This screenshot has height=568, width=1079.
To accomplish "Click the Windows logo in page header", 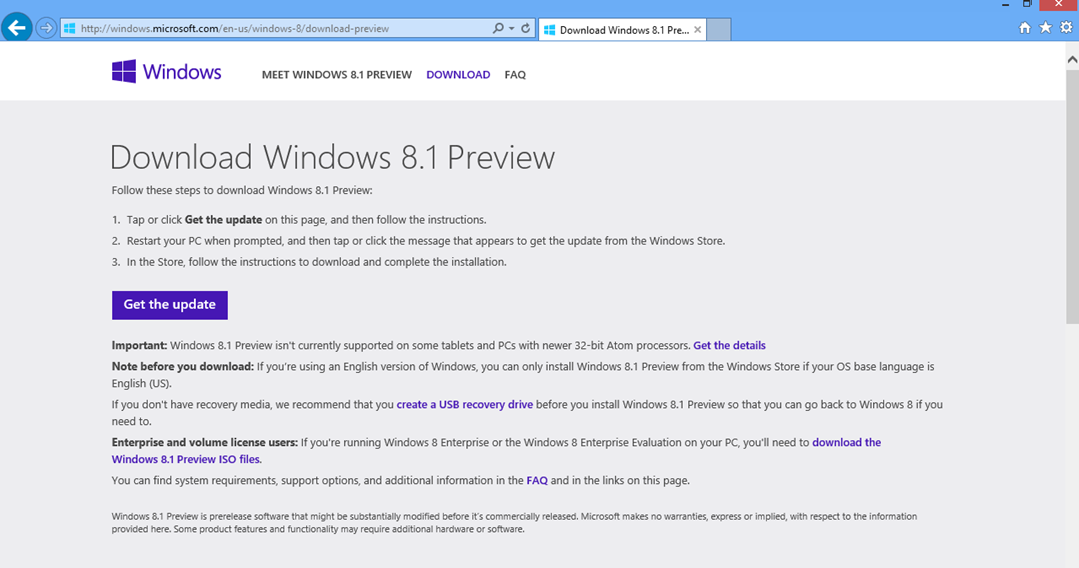I will 167,72.
